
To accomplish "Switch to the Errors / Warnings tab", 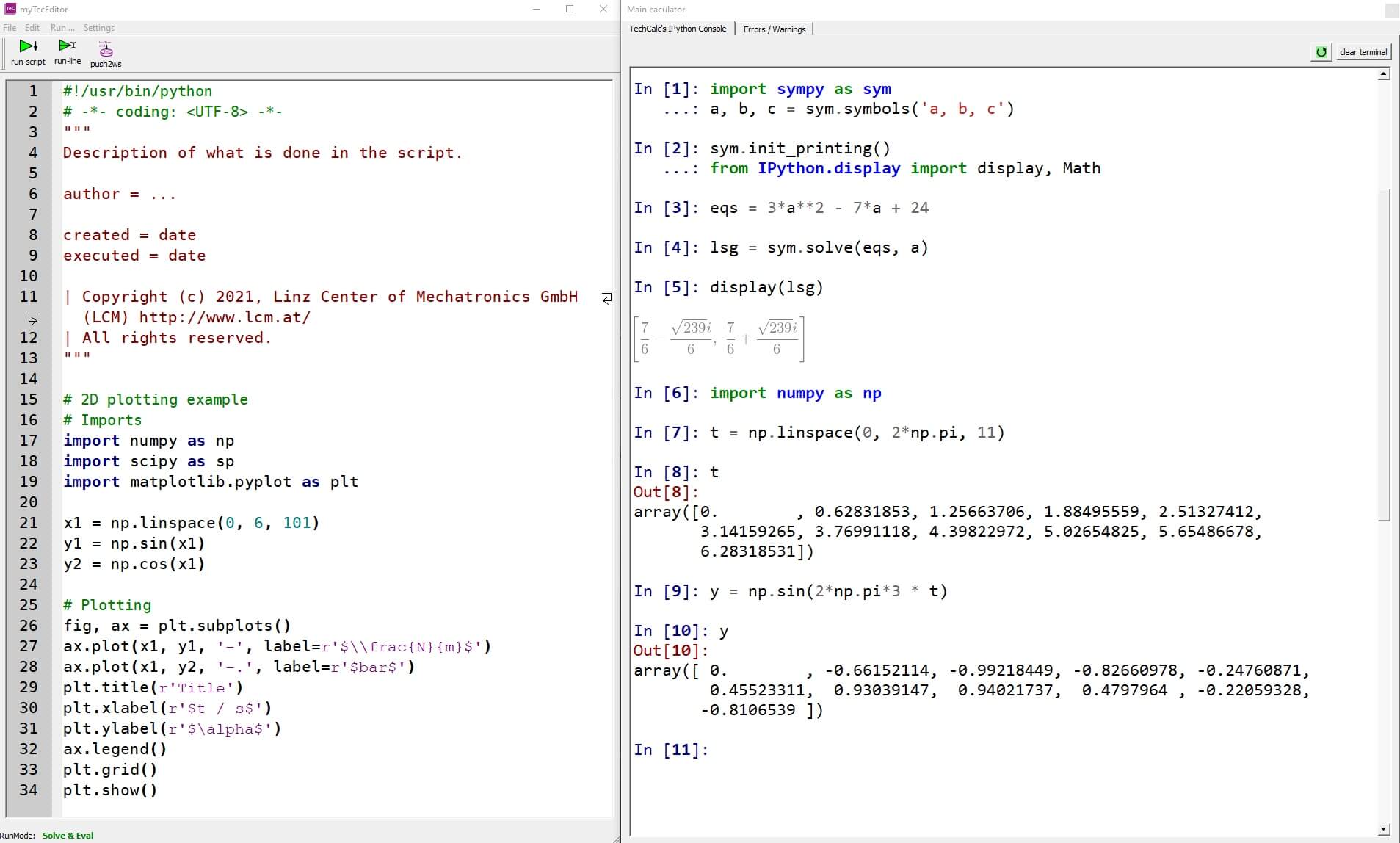I will tap(774, 29).
